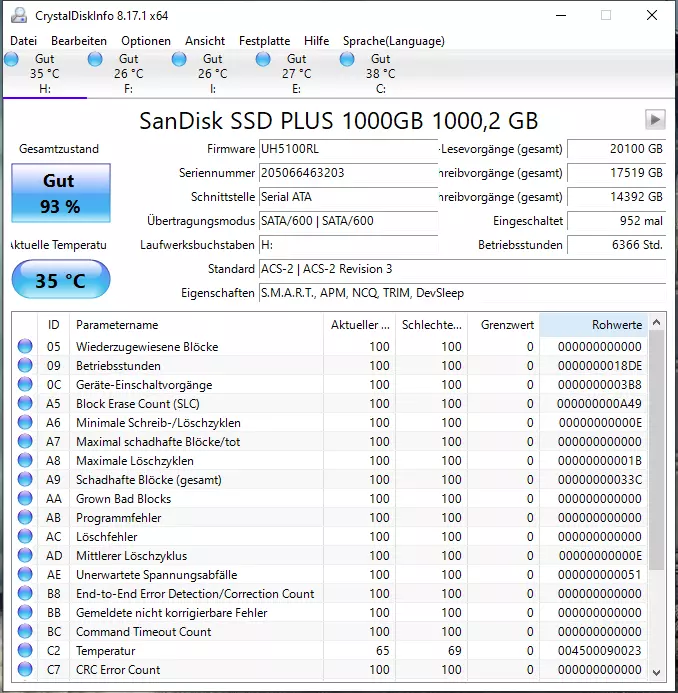
Task: Click the status orb of Command Timeout Count row
Action: (25, 632)
